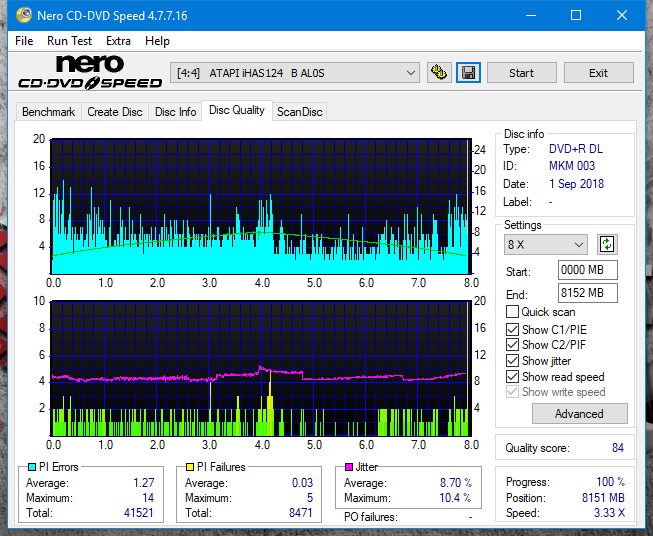Screen dimensions: 653x536
Task: Click the disabled Show write speed checkbox
Action: click(x=512, y=392)
